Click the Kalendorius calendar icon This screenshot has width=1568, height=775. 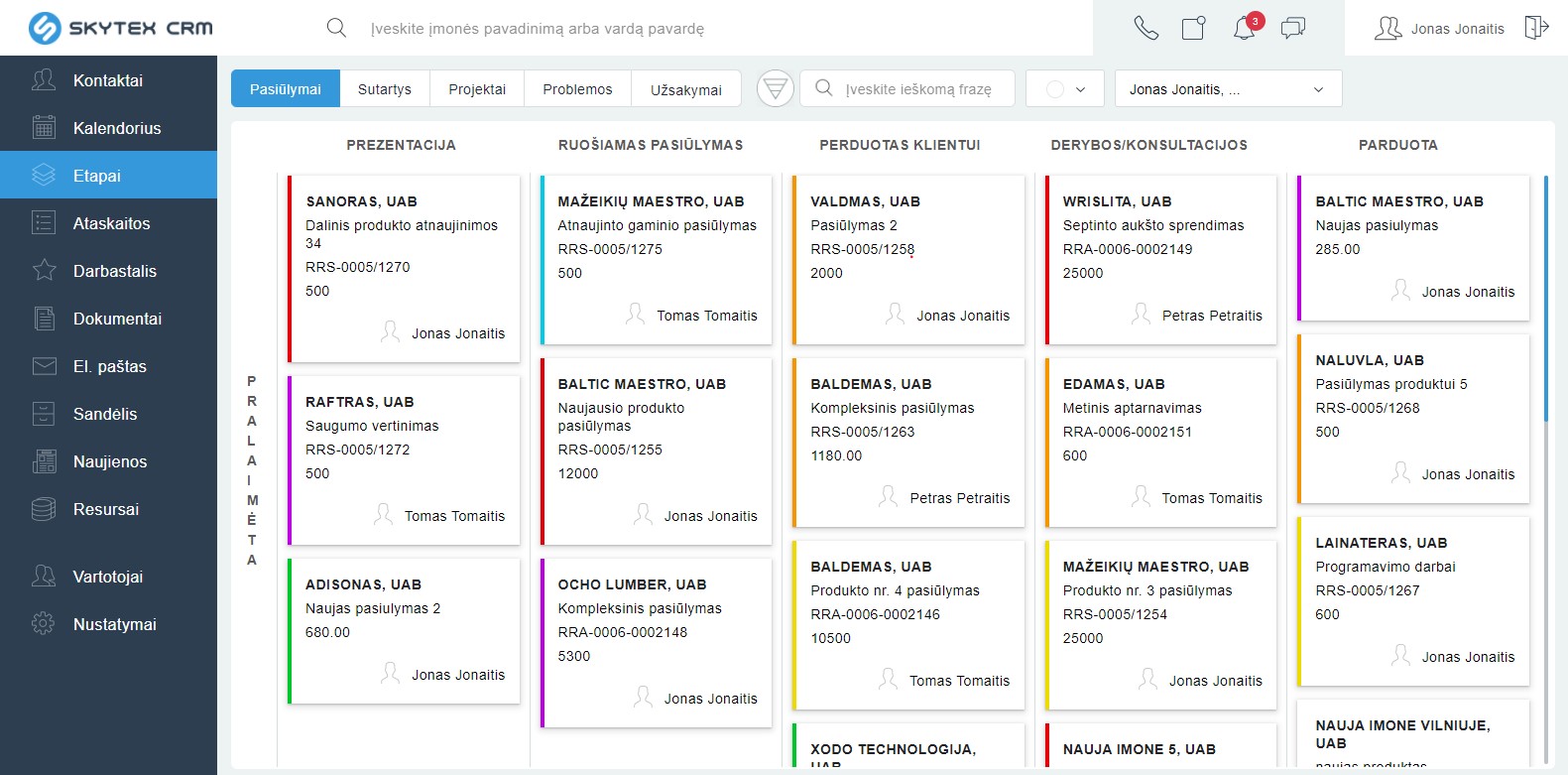(44, 127)
